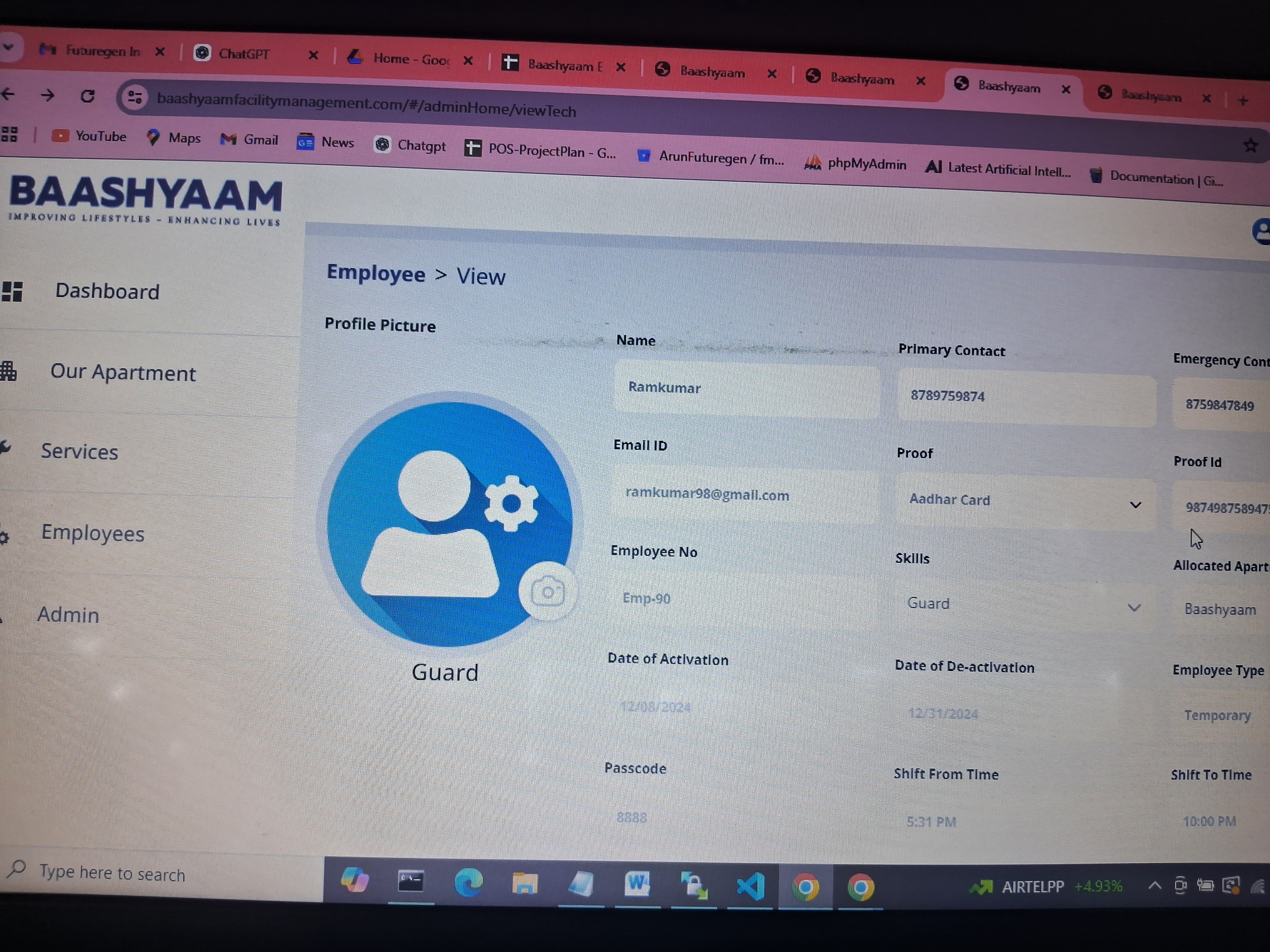The width and height of the screenshot is (1270, 952).
Task: Launch Visual Studio Code from taskbar
Action: (750, 886)
